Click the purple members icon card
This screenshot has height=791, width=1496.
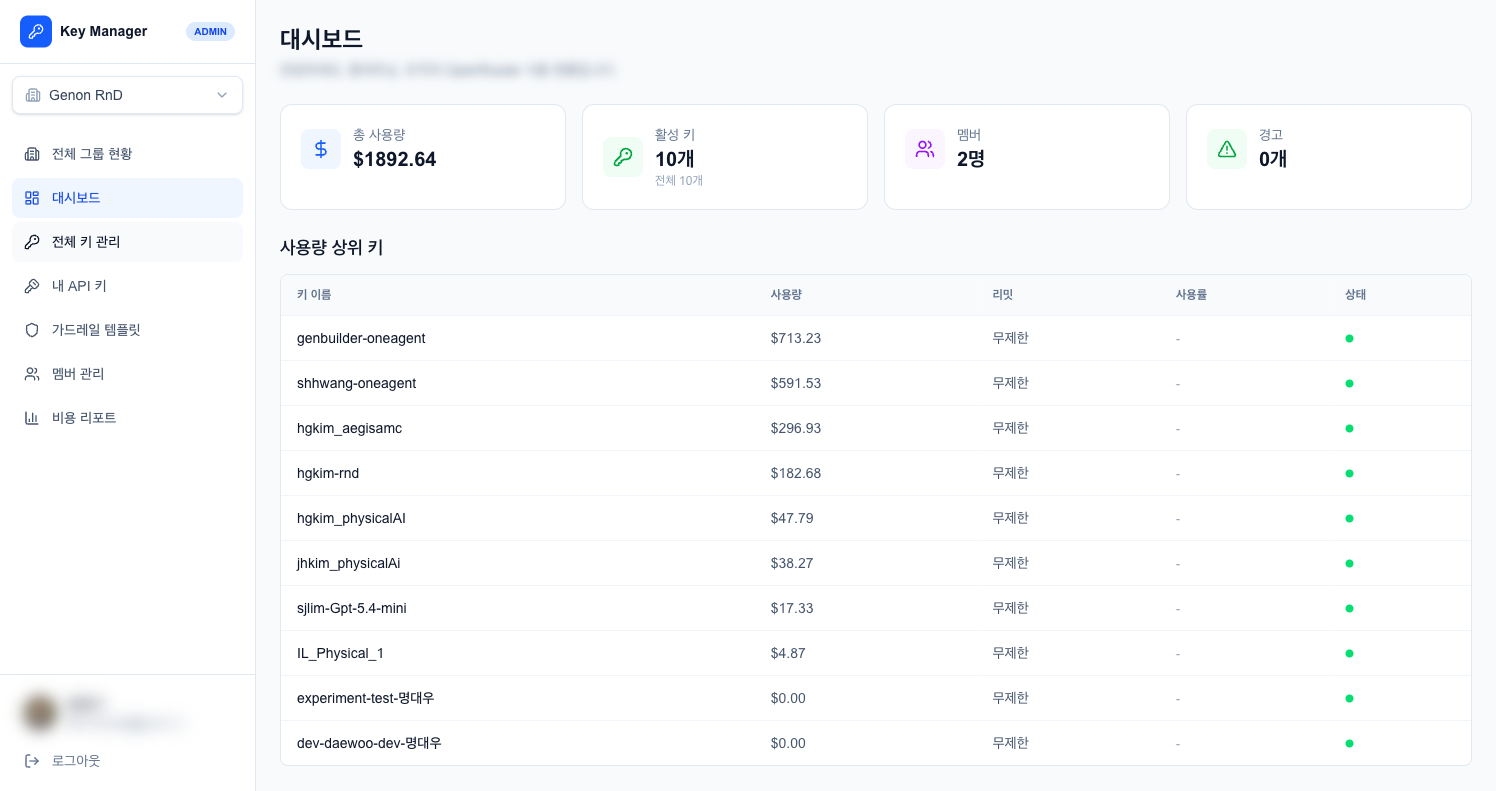pyautogui.click(x=925, y=149)
